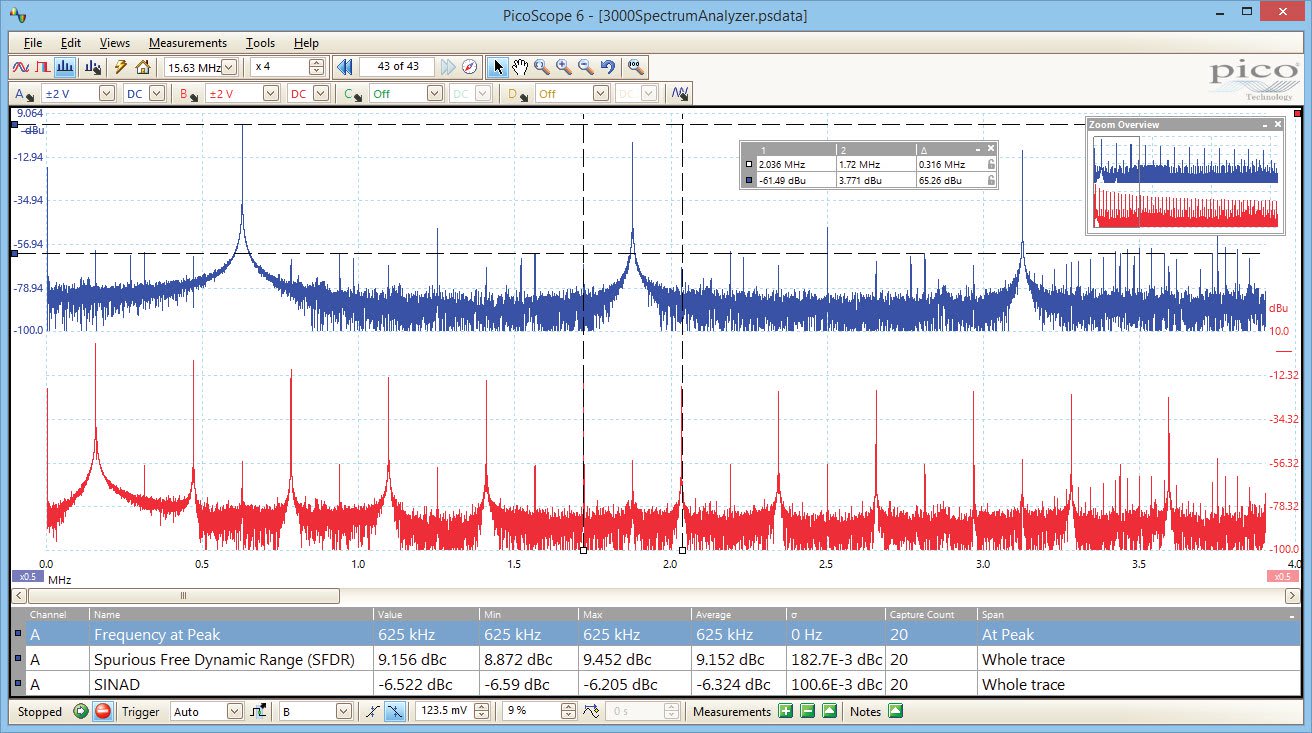This screenshot has width=1312, height=733.
Task: Go to next waveform in buffer
Action: point(448,67)
